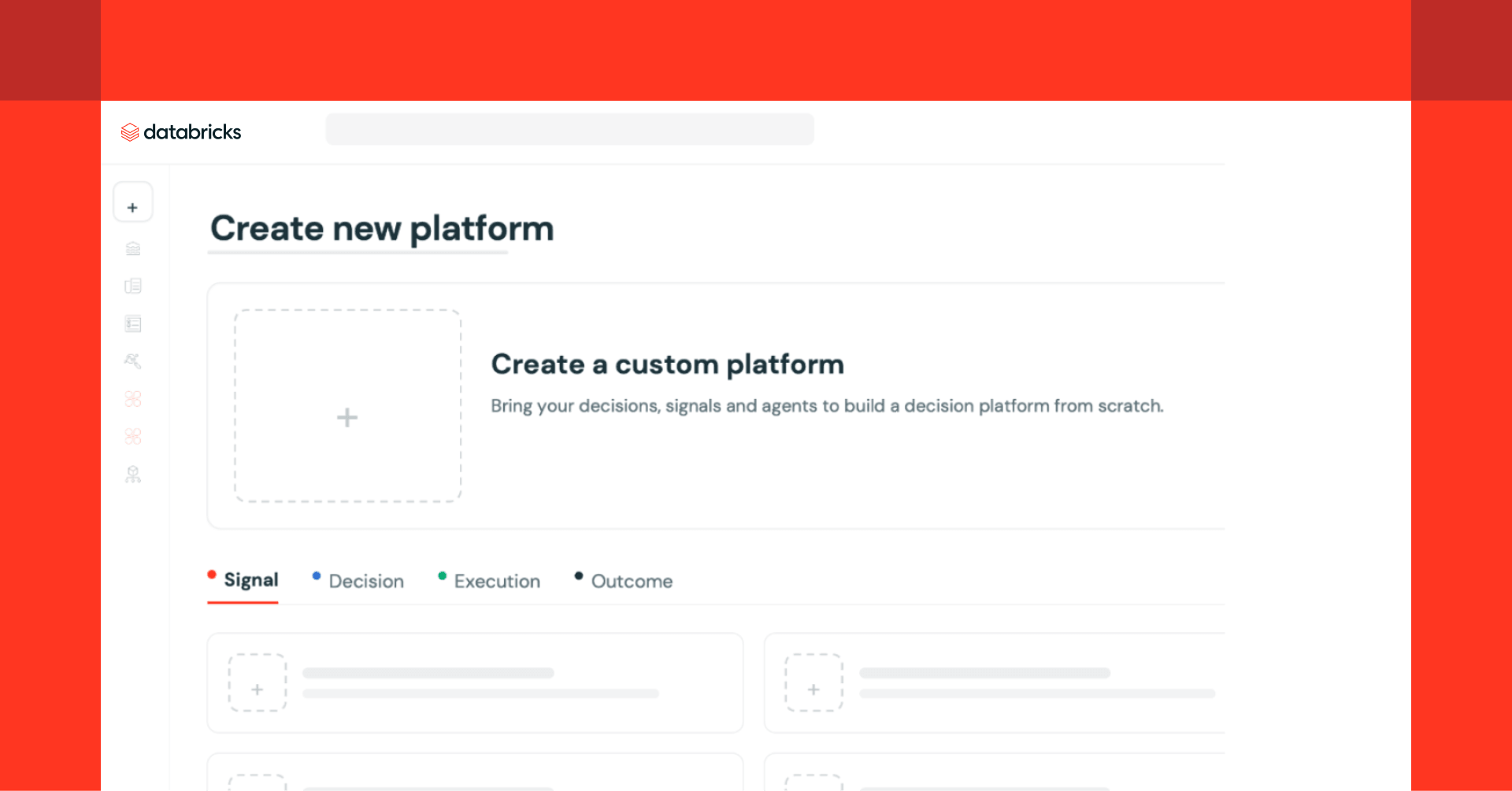Open the layered stack sidebar icon
The height and width of the screenshot is (791, 1512).
click(x=133, y=249)
